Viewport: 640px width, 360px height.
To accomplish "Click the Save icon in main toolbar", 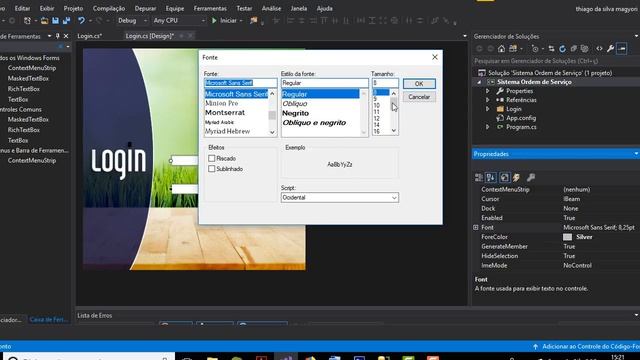I will click(55, 20).
